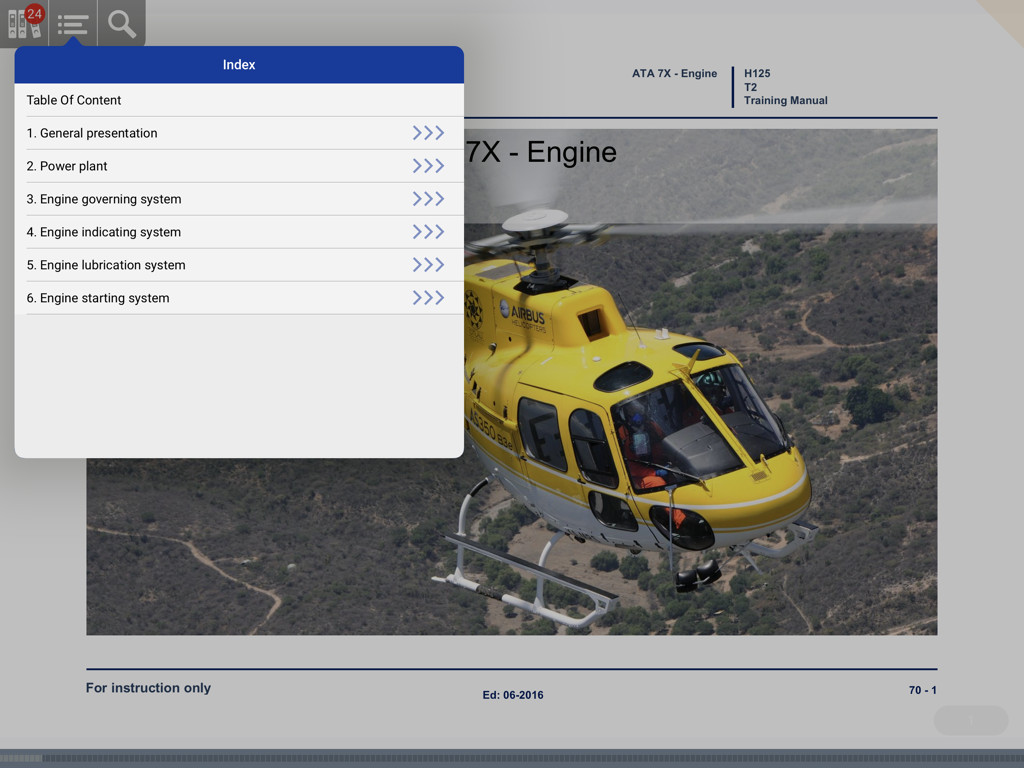
Task: Open Engine lubrication system via its arrows
Action: (x=429, y=264)
